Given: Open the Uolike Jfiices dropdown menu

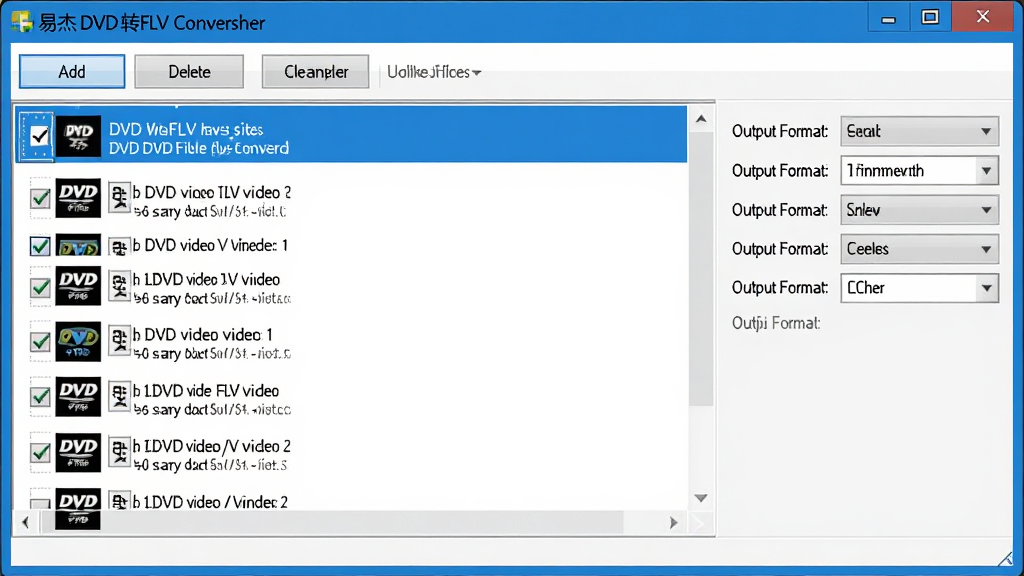Looking at the screenshot, I should click(434, 72).
